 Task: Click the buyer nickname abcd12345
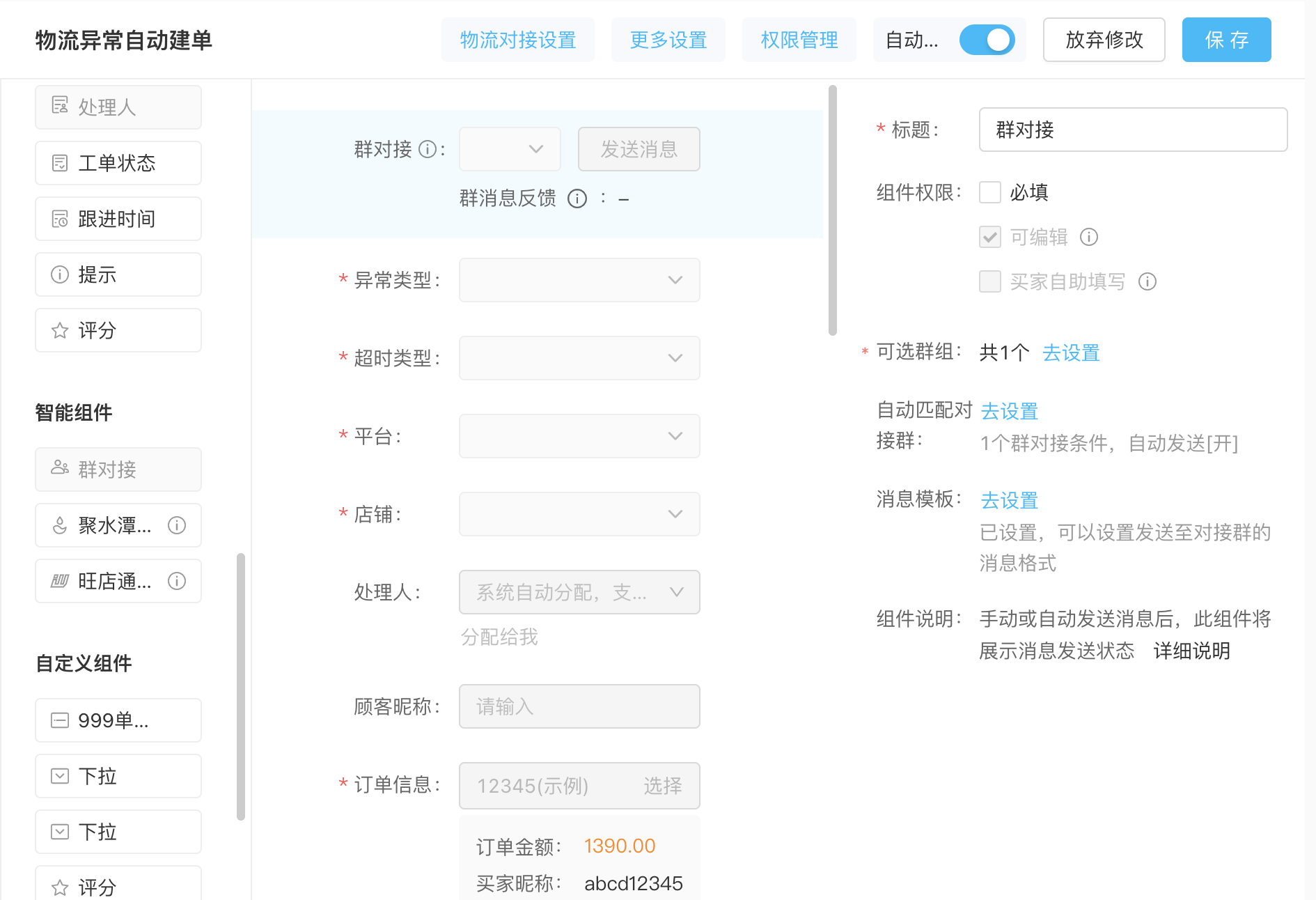[x=634, y=884]
